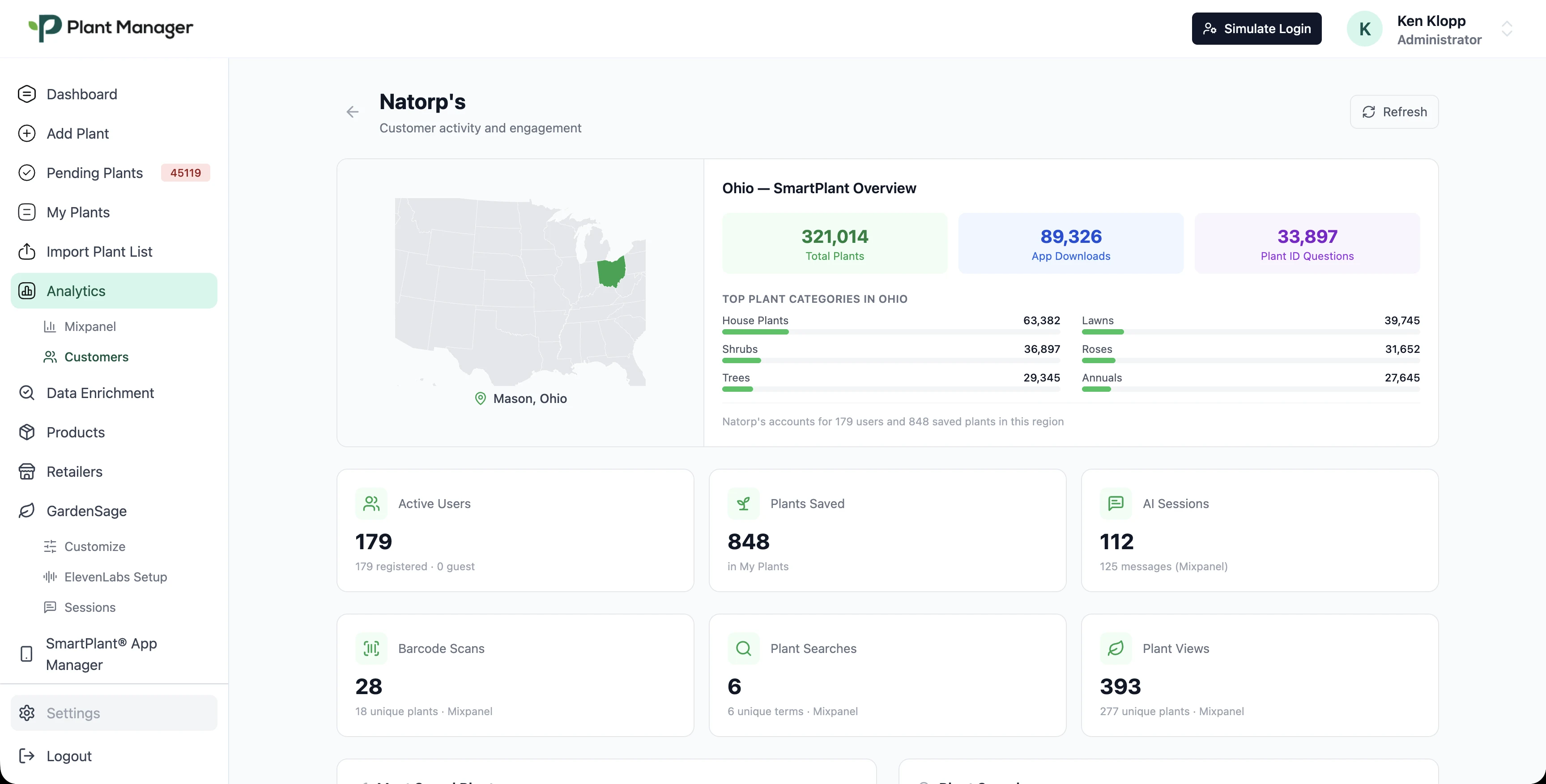This screenshot has height=784, width=1546.
Task: Open Pending Plants list
Action: [114, 173]
